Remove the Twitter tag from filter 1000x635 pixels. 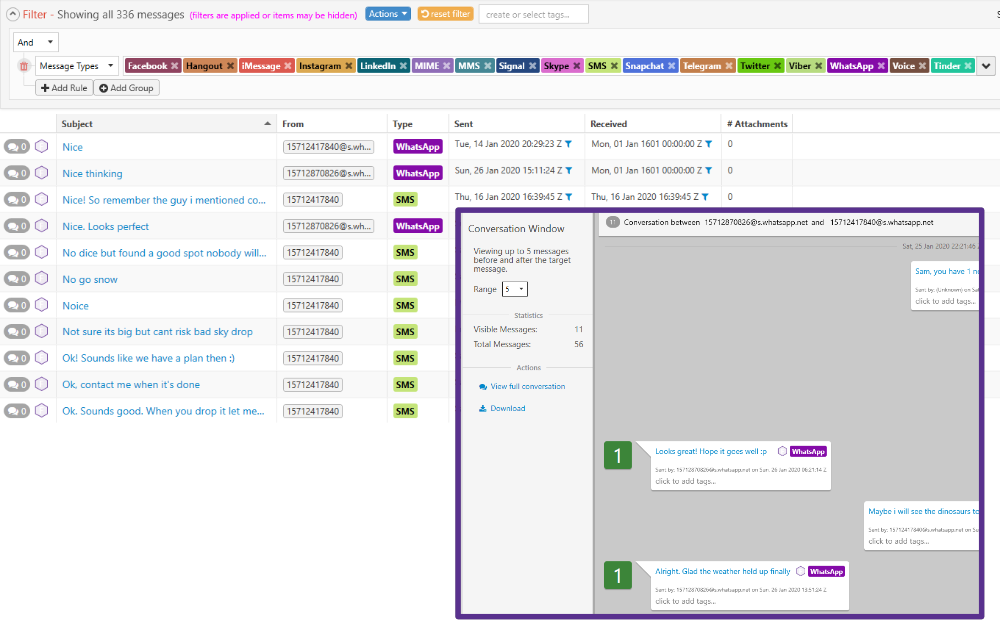click(x=777, y=66)
